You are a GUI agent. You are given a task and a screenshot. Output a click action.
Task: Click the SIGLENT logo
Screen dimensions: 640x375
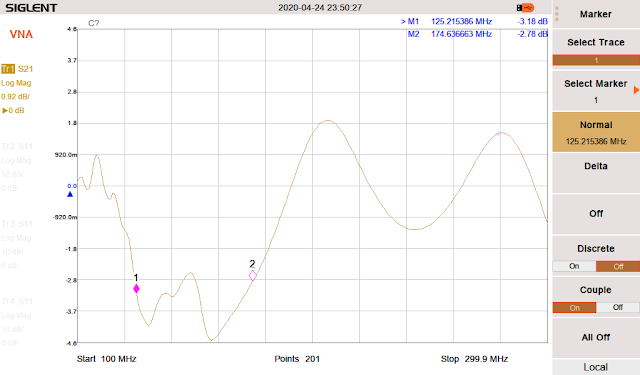point(31,8)
